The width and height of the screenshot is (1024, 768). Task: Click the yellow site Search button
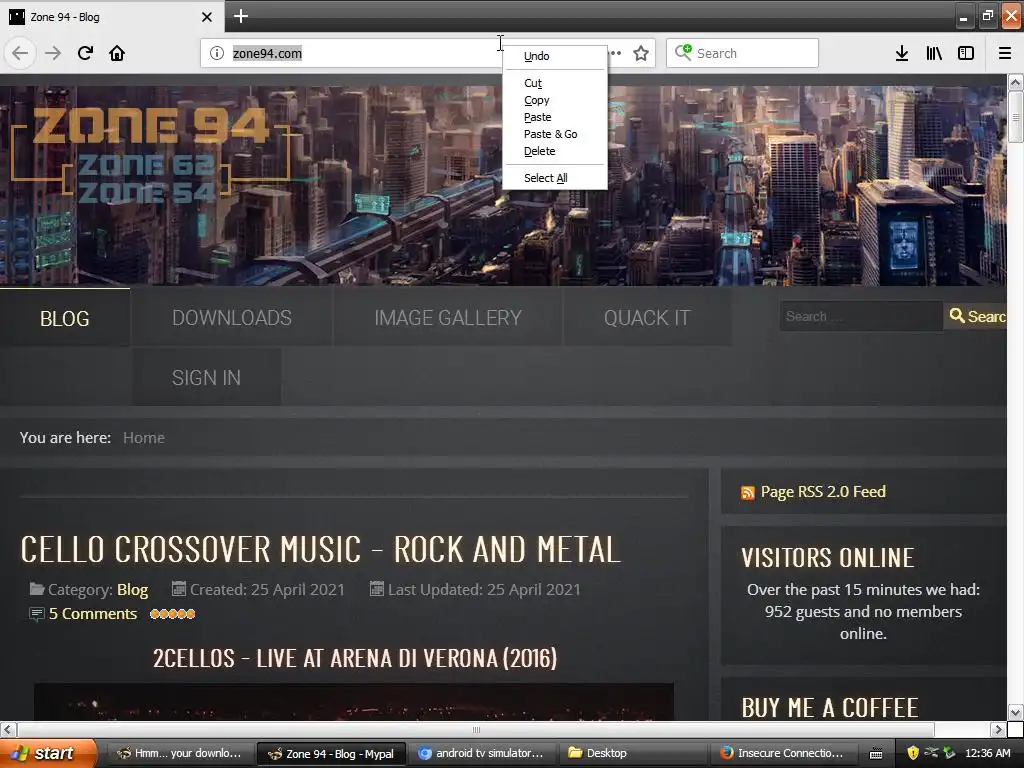point(976,316)
